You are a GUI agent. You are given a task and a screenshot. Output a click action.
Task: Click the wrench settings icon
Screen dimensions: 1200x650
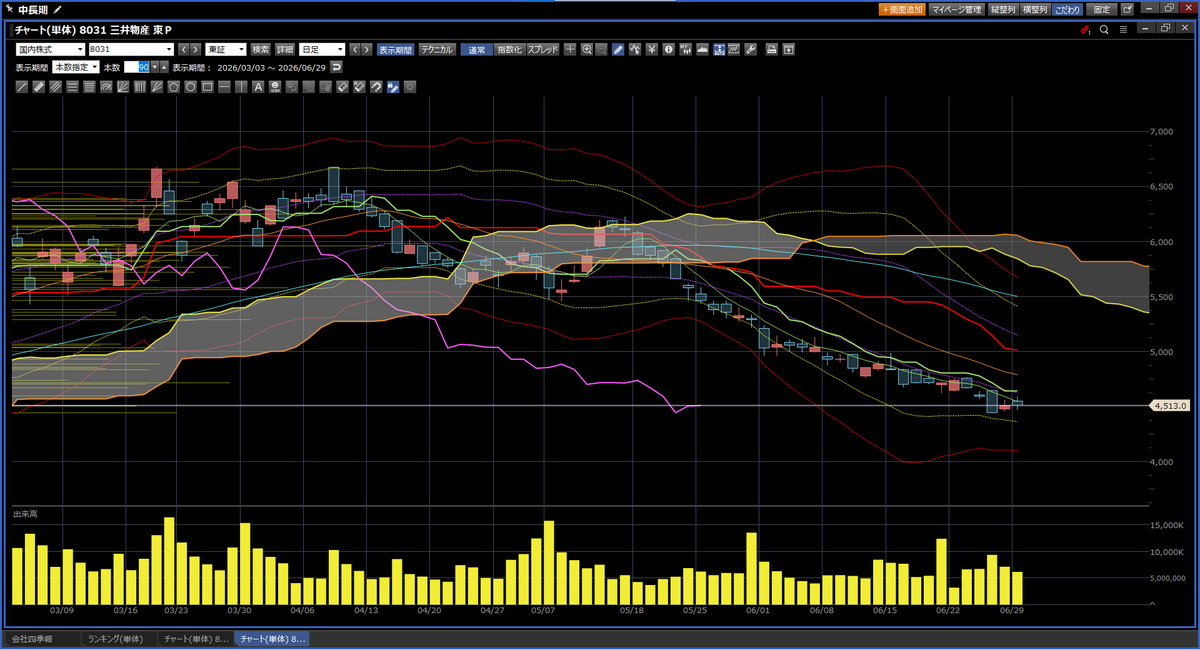click(x=750, y=49)
